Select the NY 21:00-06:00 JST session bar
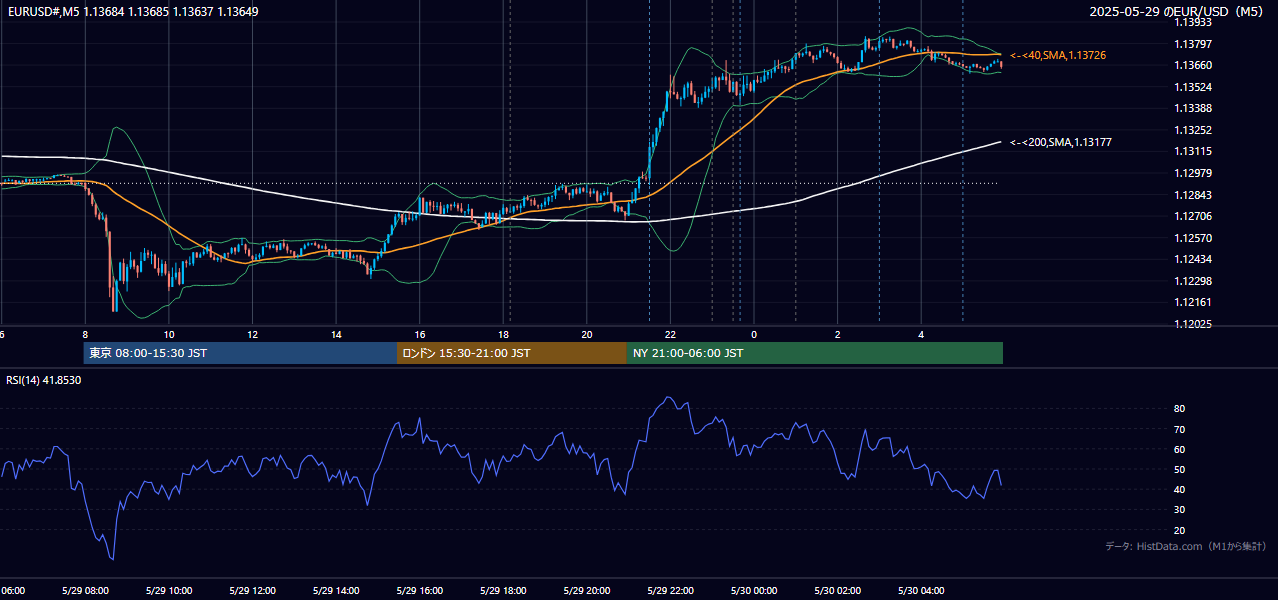The image size is (1278, 600). click(x=815, y=353)
